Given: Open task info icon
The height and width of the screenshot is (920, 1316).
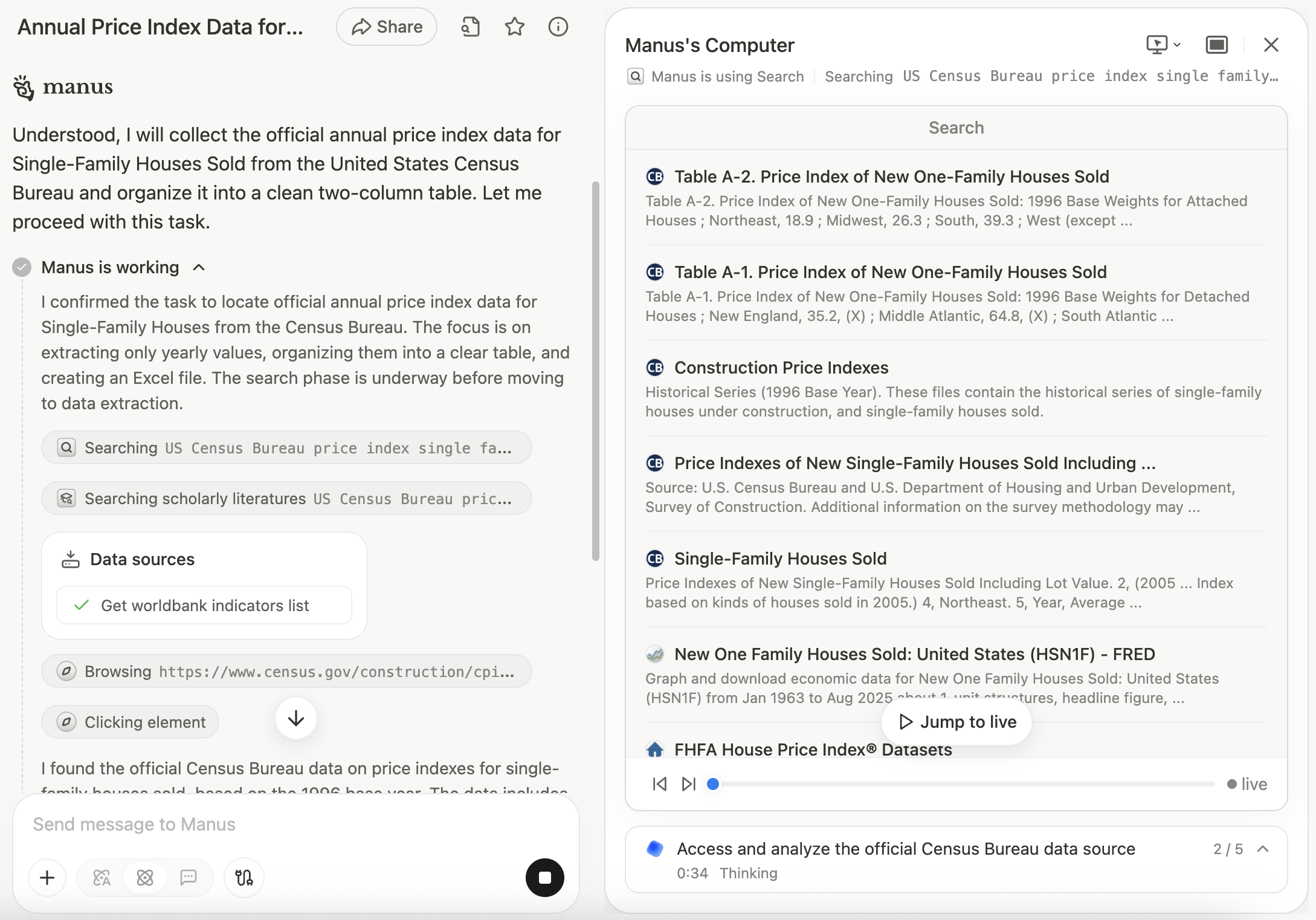Looking at the screenshot, I should pos(558,27).
